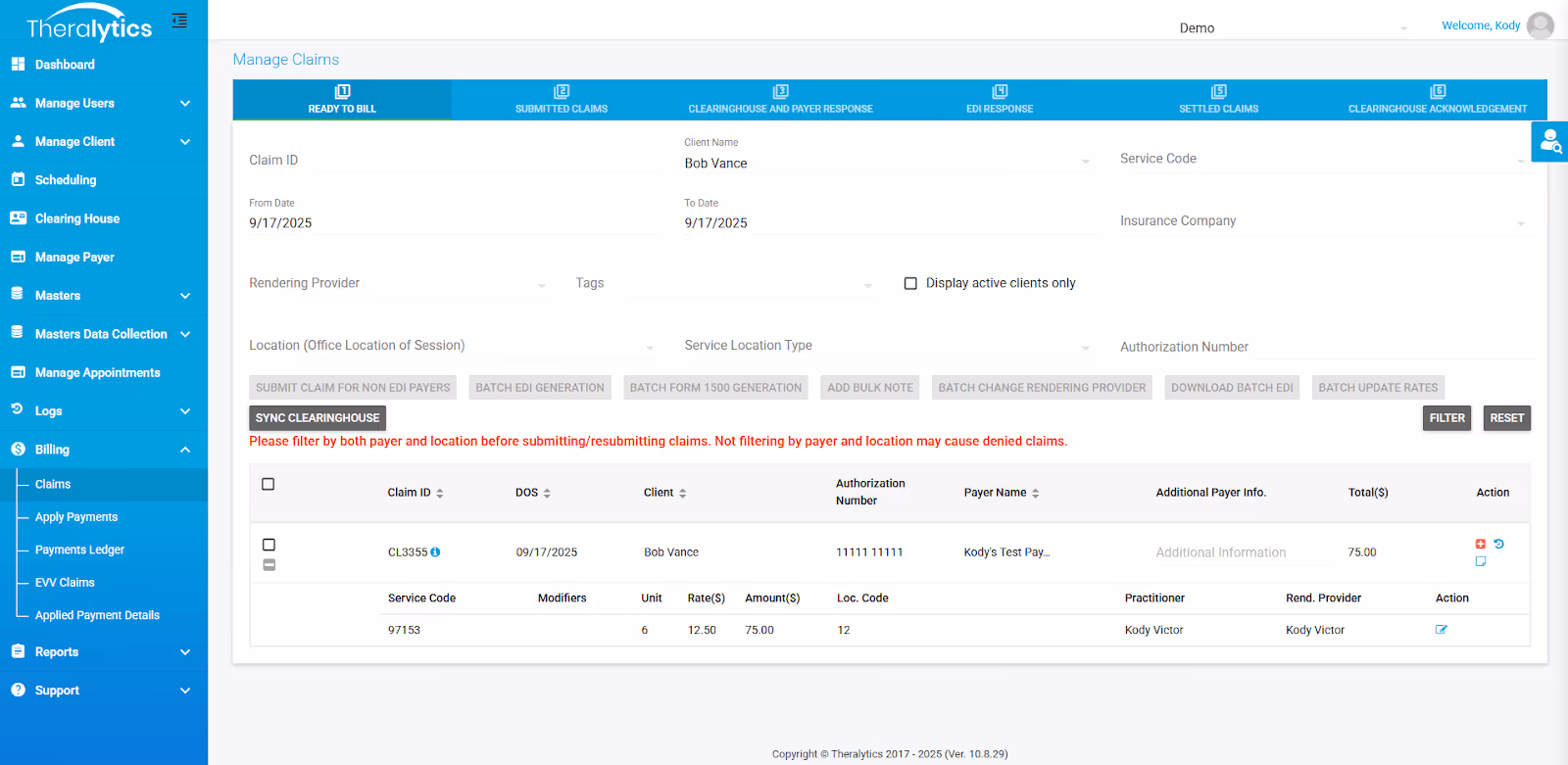Image resolution: width=1568 pixels, height=765 pixels.
Task: Click the Reports clipboard icon
Action: (x=18, y=650)
